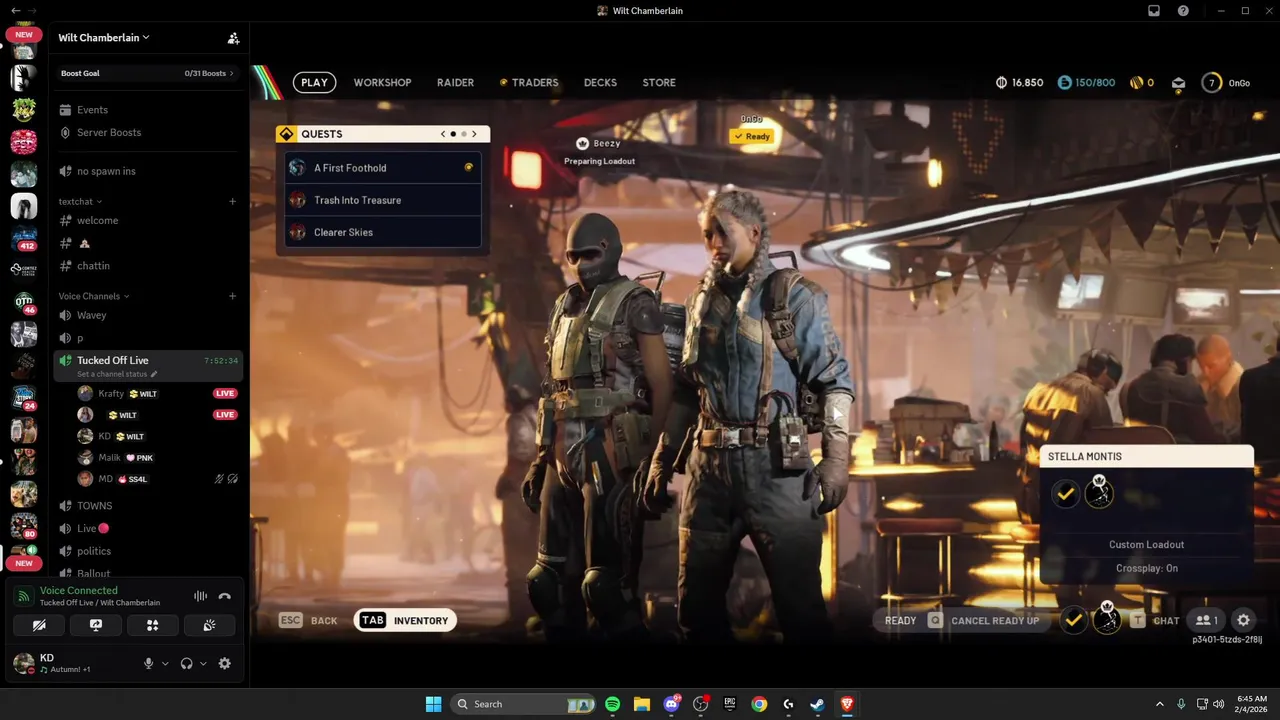Open Epic Games Launcher from taskbar

(x=730, y=704)
